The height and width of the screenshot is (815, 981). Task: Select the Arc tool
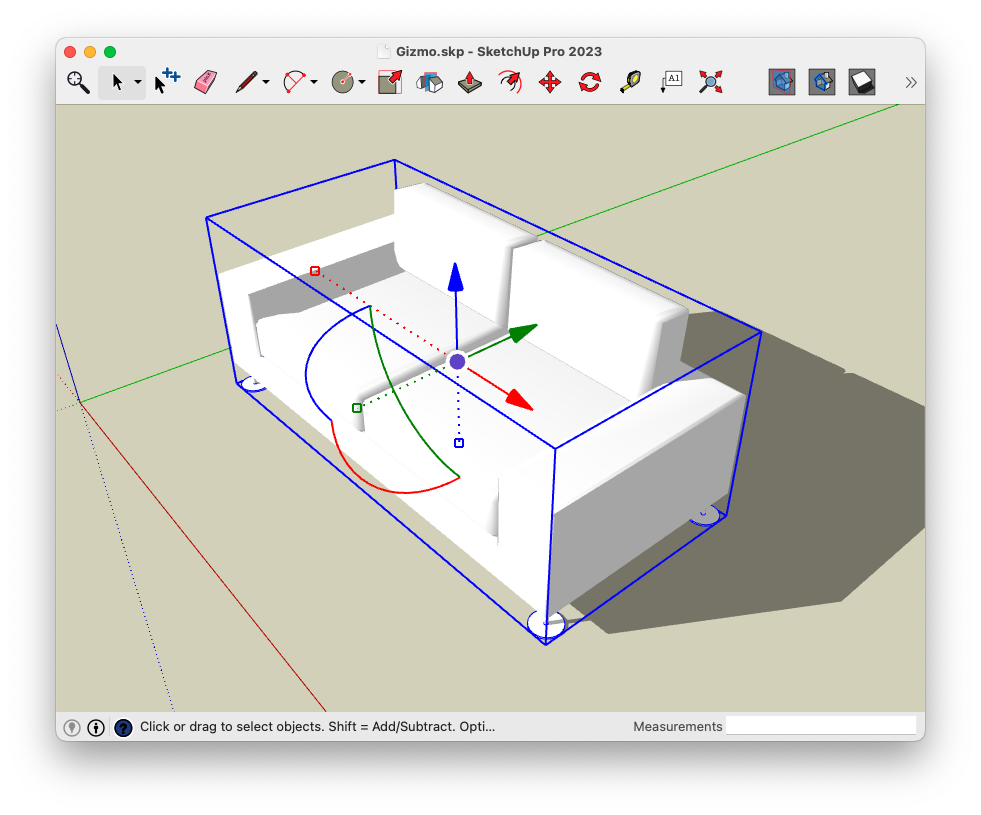295,82
